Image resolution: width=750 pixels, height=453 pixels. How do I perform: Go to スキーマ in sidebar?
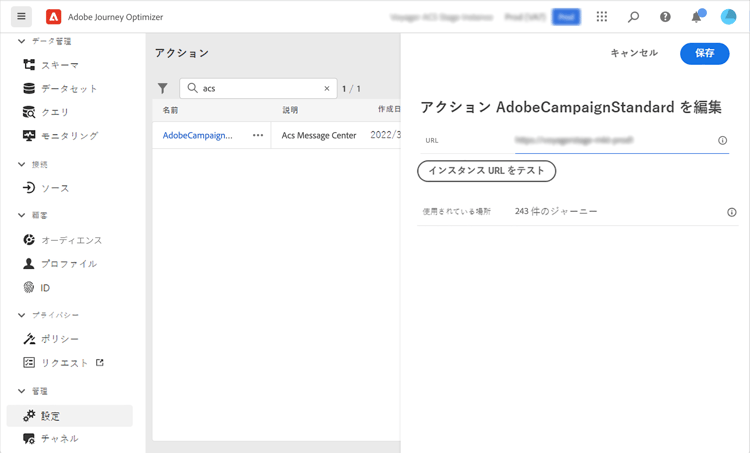[60, 65]
